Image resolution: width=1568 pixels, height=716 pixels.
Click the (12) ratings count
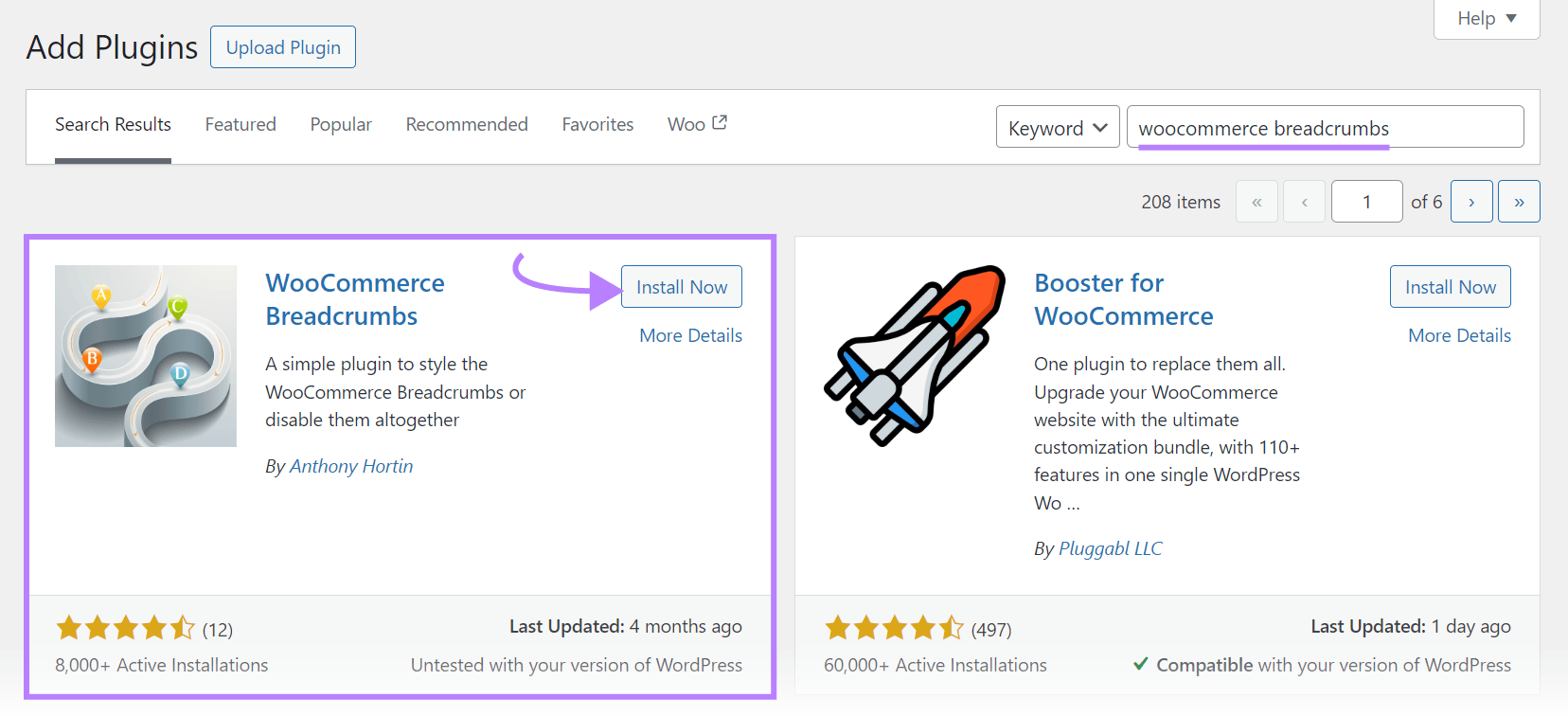pos(218,630)
